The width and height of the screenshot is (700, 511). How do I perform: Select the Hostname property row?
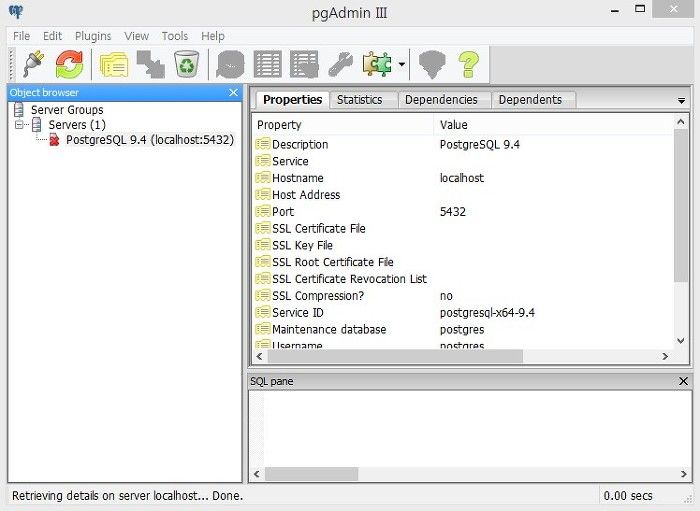tap(463, 178)
